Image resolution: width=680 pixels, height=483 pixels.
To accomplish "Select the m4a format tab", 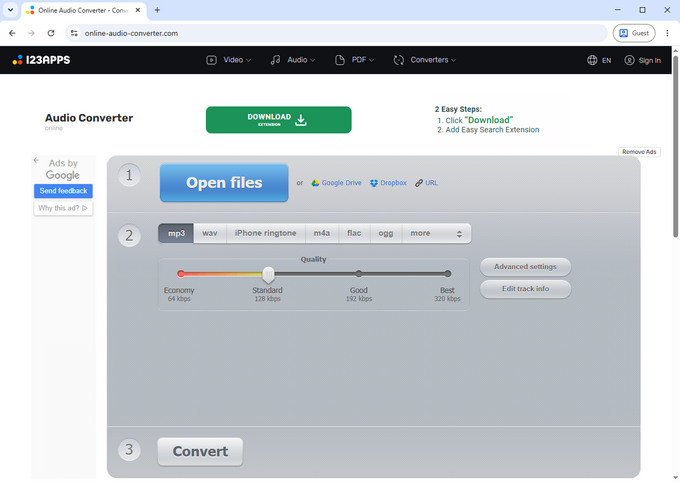I will pyautogui.click(x=322, y=233).
